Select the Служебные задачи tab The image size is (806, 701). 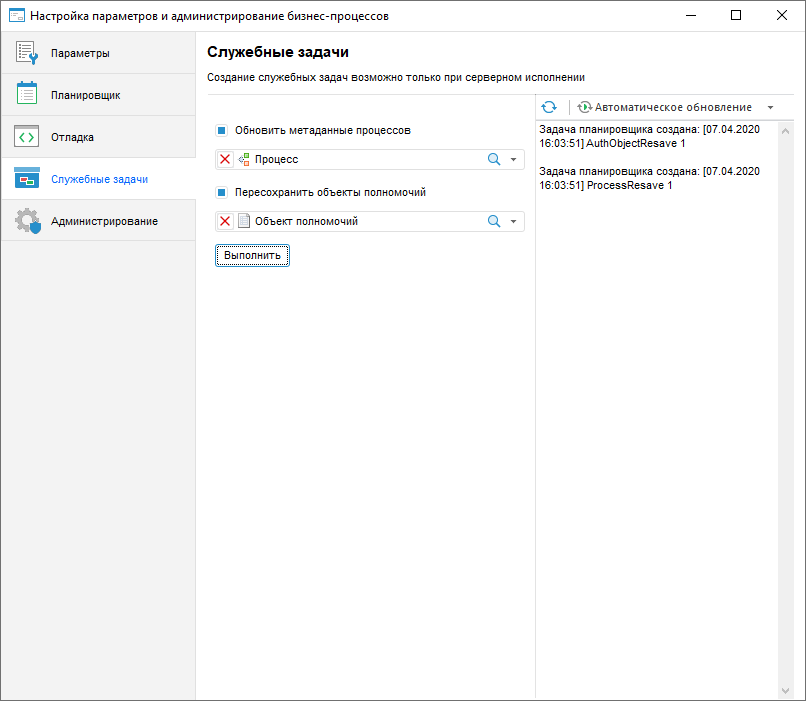point(98,179)
